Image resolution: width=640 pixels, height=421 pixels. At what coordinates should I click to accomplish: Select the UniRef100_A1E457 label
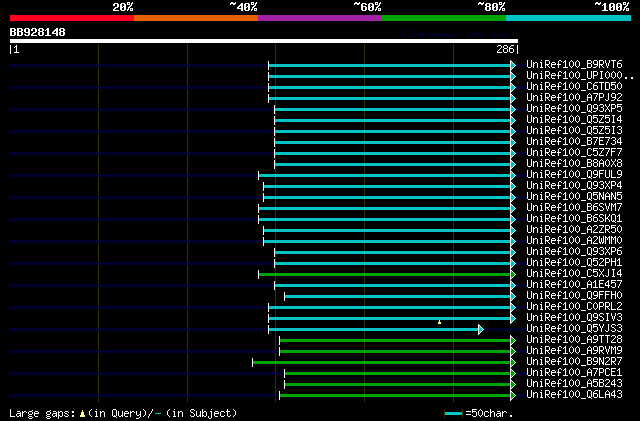574,285
